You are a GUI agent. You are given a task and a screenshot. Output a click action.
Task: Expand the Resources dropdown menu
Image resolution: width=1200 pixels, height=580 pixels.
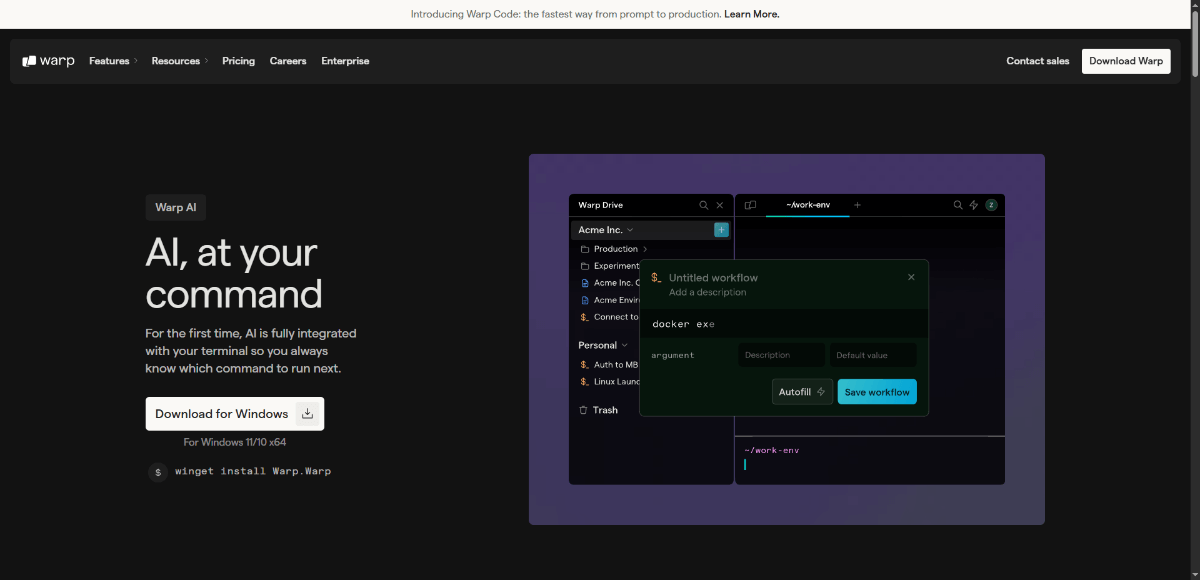pyautogui.click(x=180, y=61)
